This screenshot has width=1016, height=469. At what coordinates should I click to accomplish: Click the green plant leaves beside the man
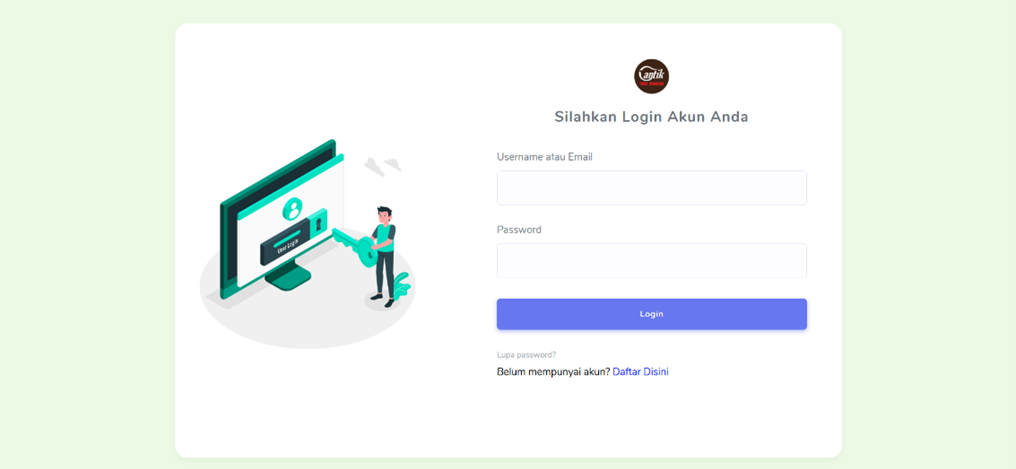[x=402, y=286]
